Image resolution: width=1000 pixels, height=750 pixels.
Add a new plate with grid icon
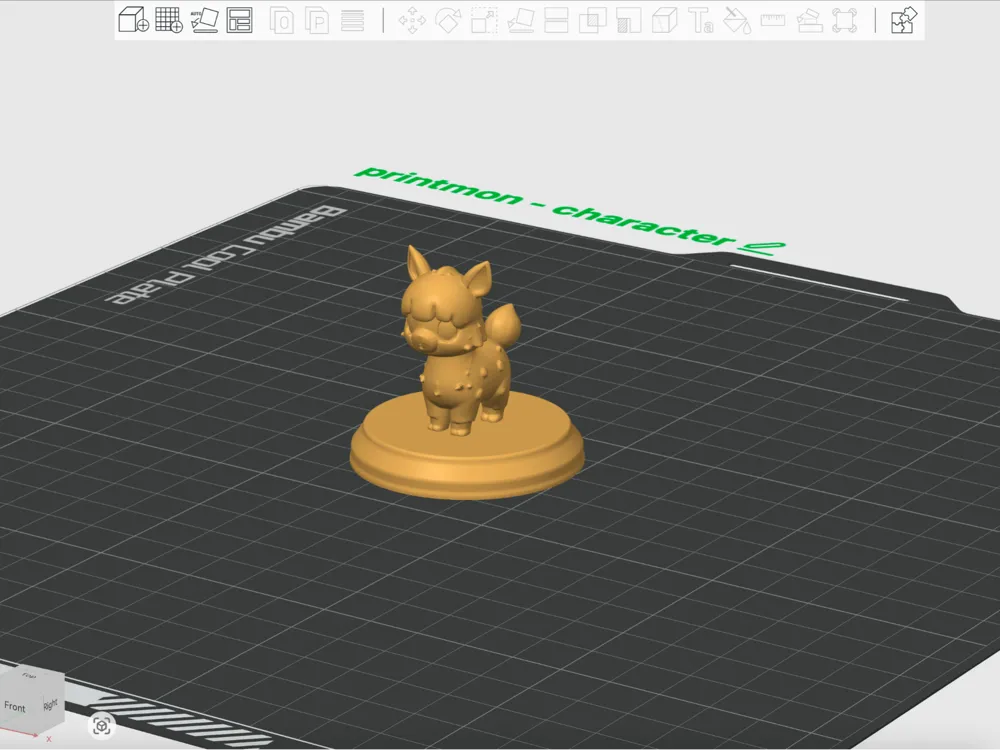coord(169,20)
